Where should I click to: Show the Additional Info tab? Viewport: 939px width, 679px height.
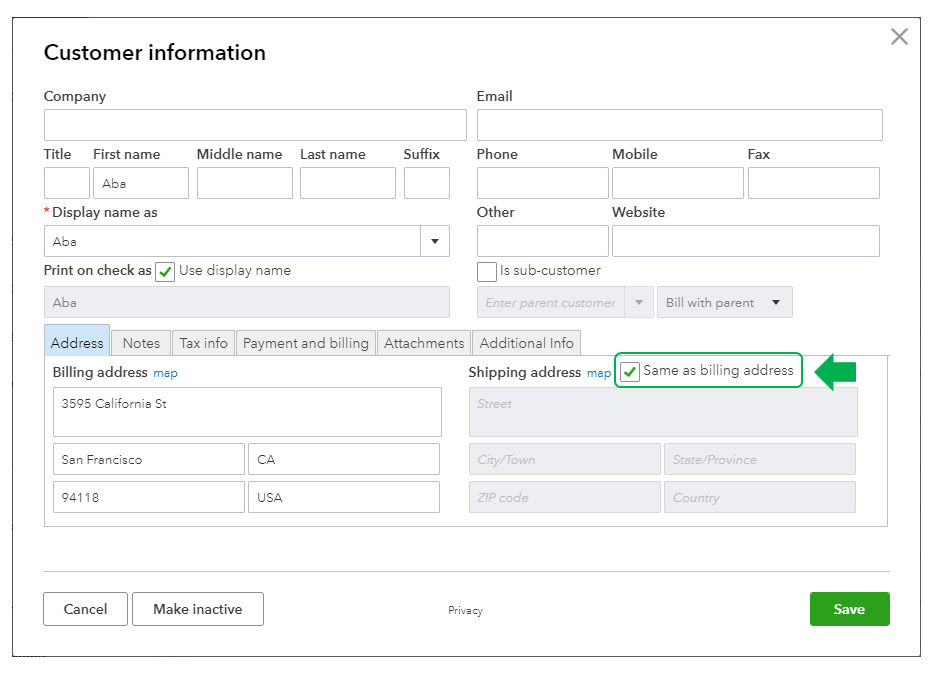tap(526, 343)
